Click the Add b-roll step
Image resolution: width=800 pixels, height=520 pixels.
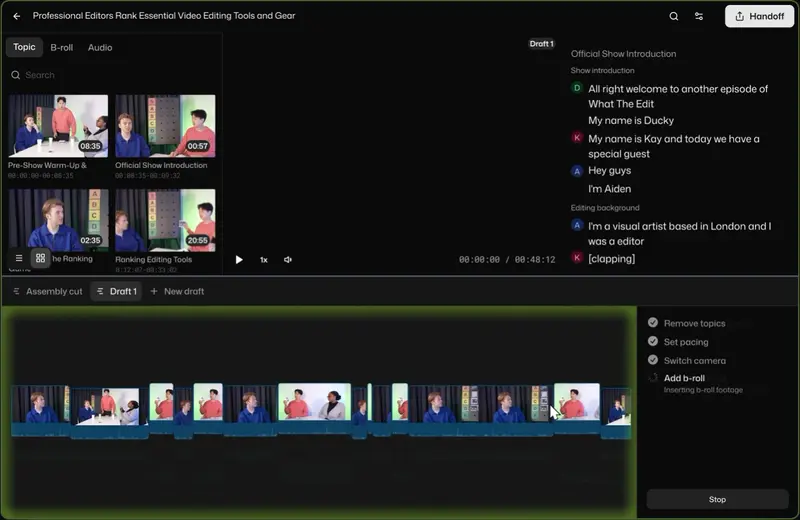click(x=684, y=378)
